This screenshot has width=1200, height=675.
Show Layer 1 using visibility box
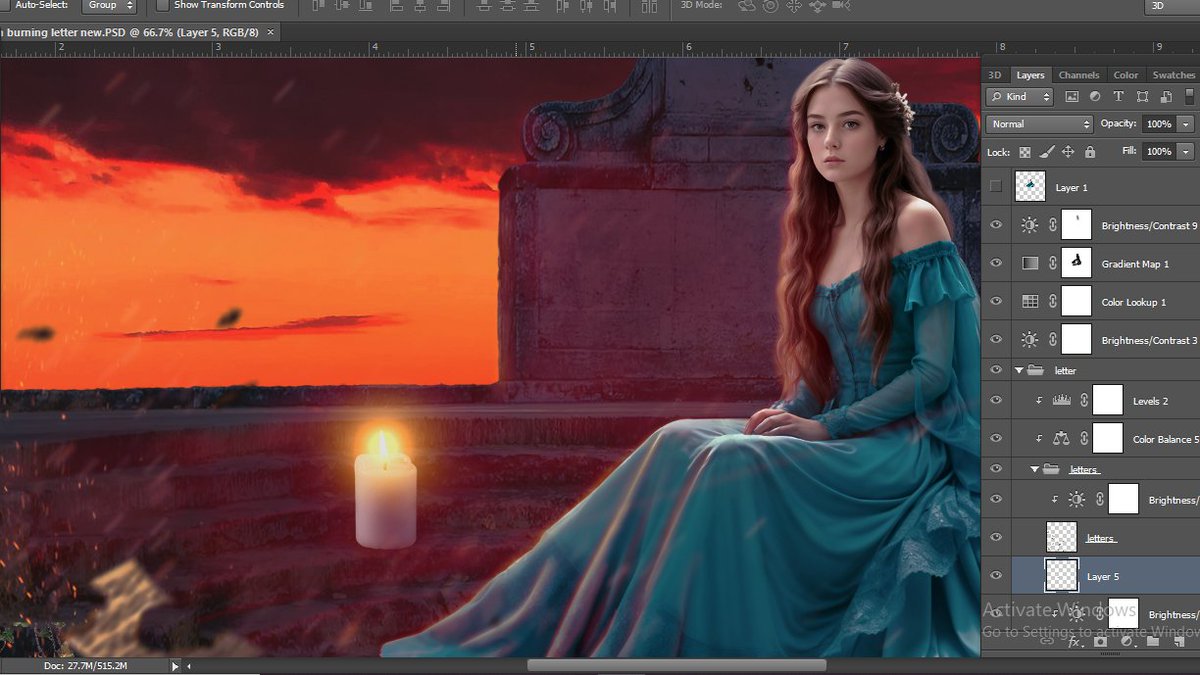(995, 186)
